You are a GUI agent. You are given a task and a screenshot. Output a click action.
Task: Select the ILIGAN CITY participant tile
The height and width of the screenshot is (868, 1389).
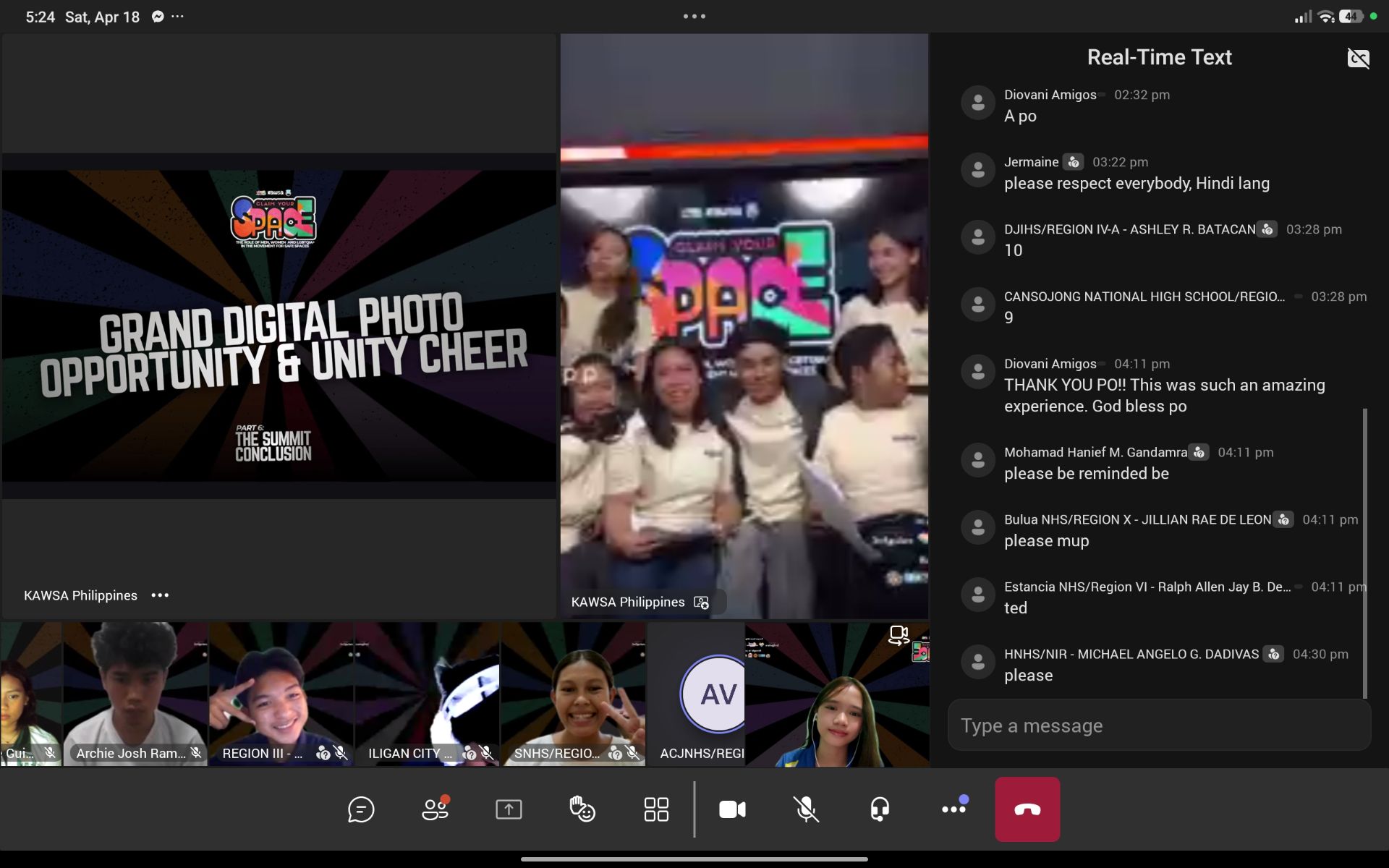click(x=428, y=694)
